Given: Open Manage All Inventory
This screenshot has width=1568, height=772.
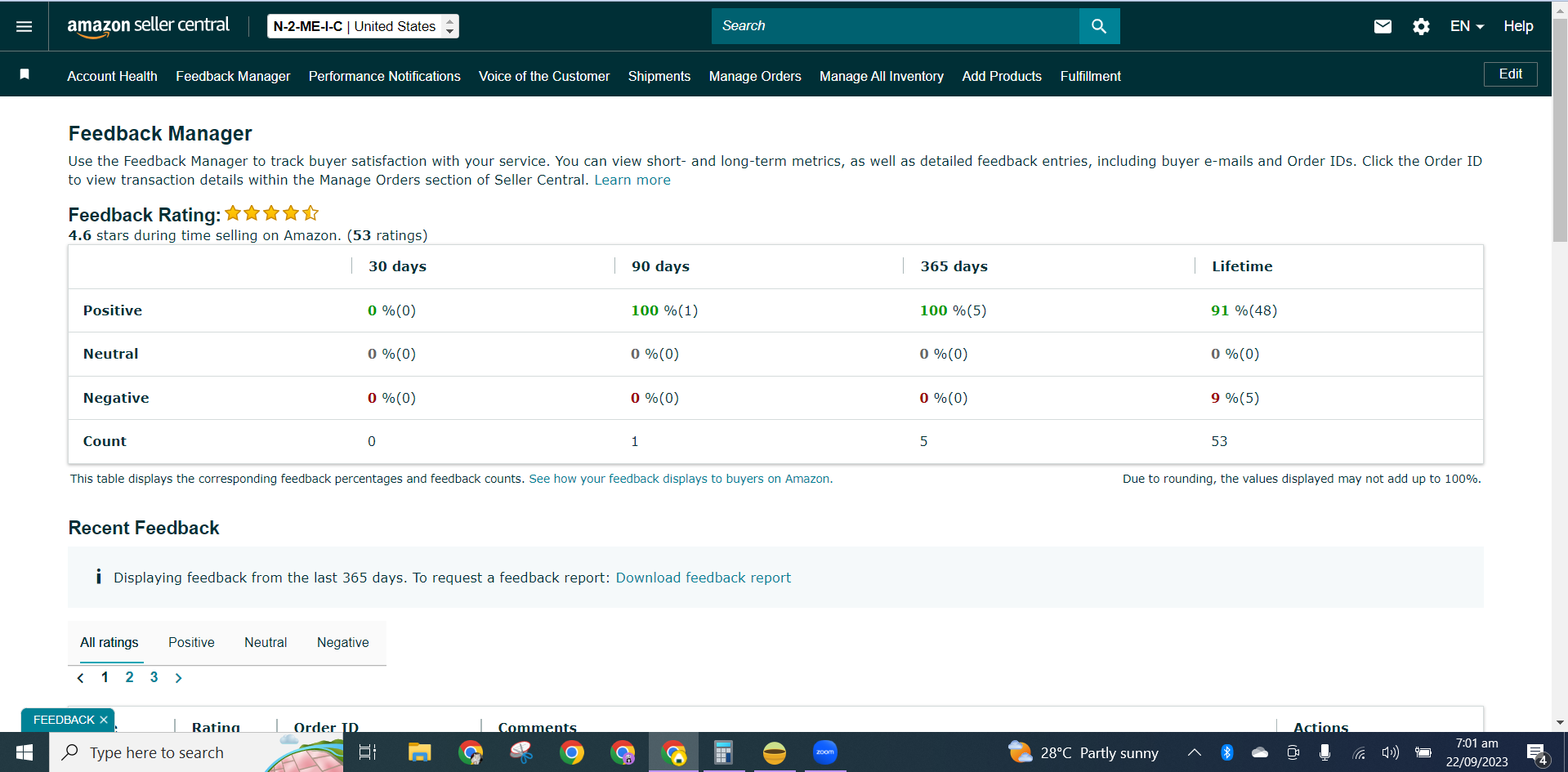Looking at the screenshot, I should click(x=882, y=76).
